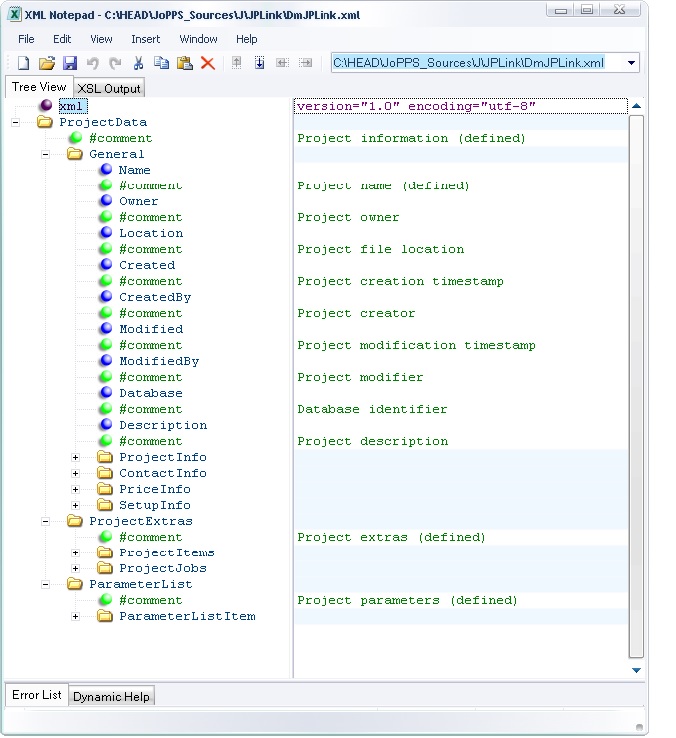Click the version="1.0" encoding value field
Image resolution: width=676 pixels, height=738 pixels.
pos(460,106)
